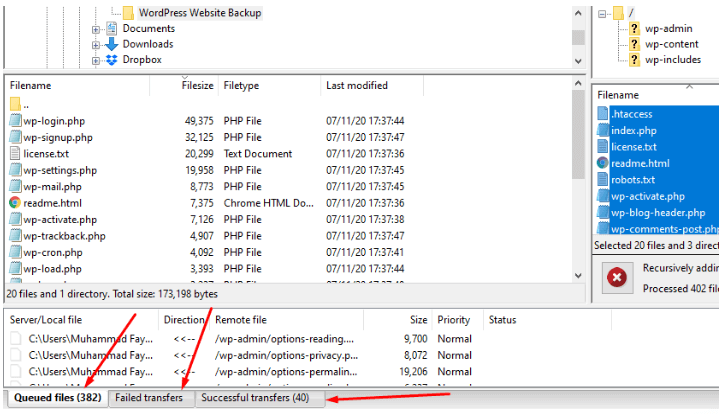Sort local files by Filetype column
The width and height of the screenshot is (719, 414).
coord(270,86)
